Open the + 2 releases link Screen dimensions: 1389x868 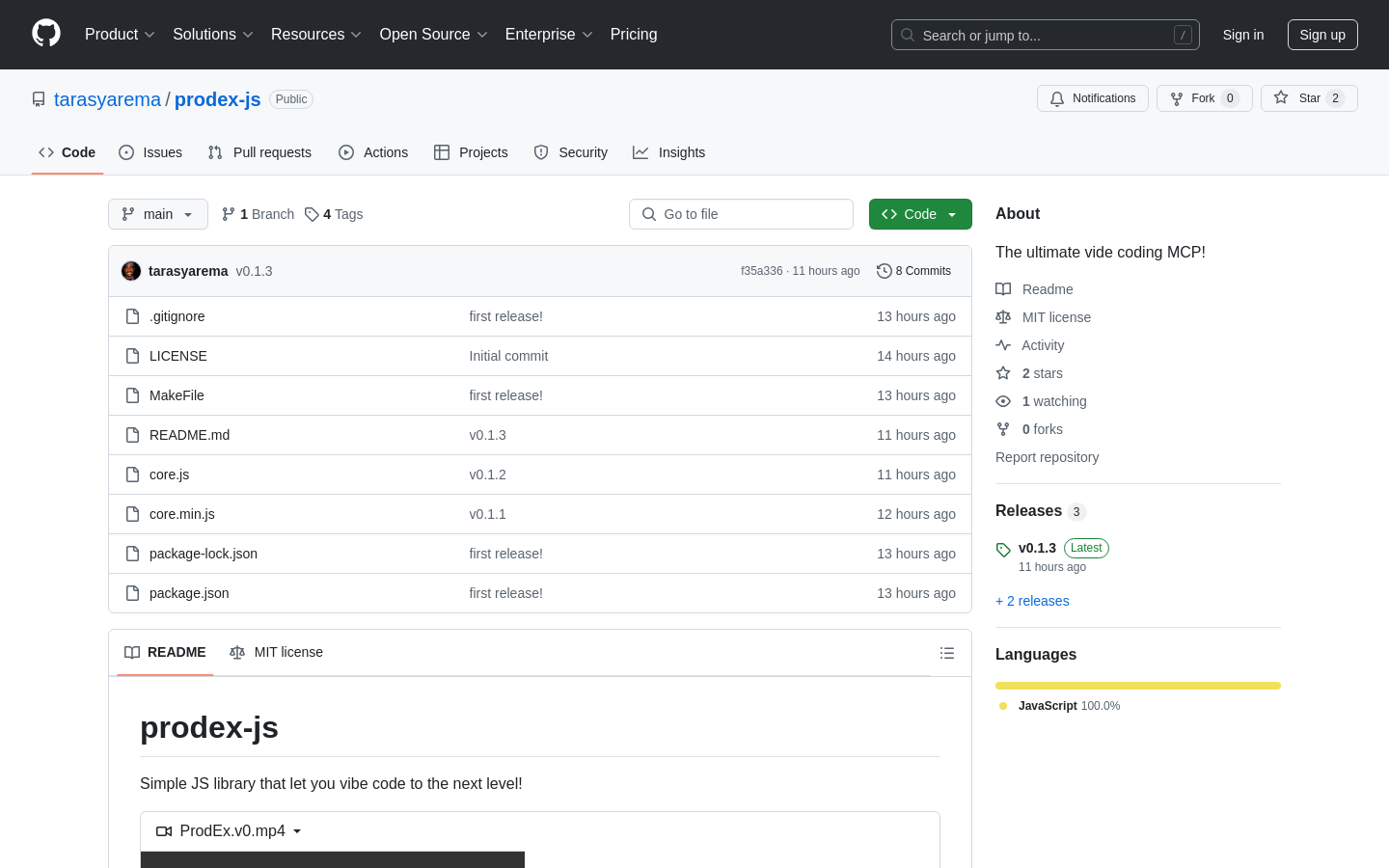pos(1032,601)
